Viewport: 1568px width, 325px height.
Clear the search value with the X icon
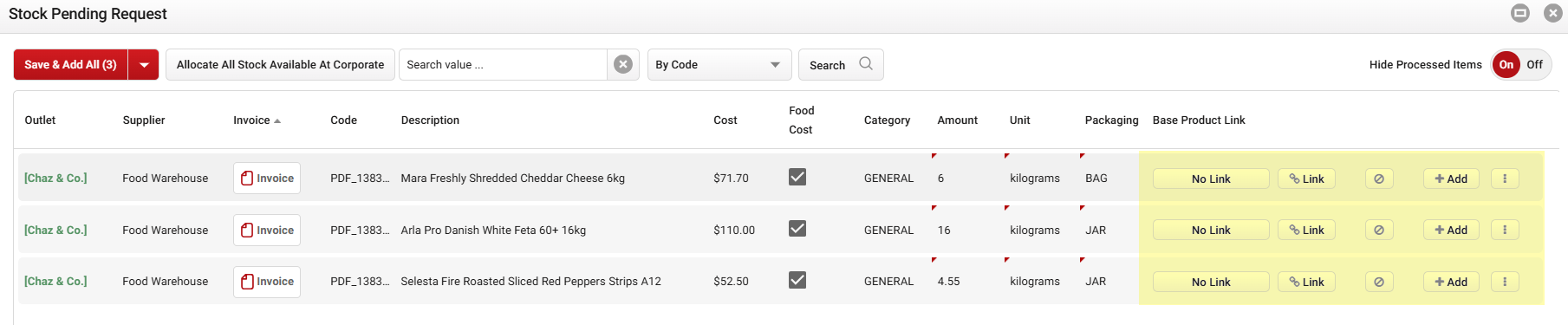pos(623,65)
